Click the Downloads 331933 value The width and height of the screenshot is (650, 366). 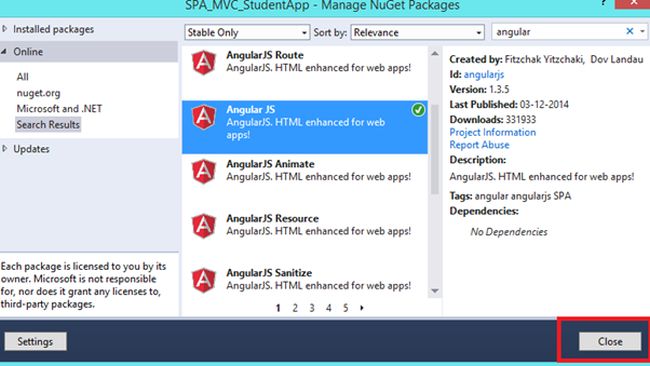(x=521, y=120)
